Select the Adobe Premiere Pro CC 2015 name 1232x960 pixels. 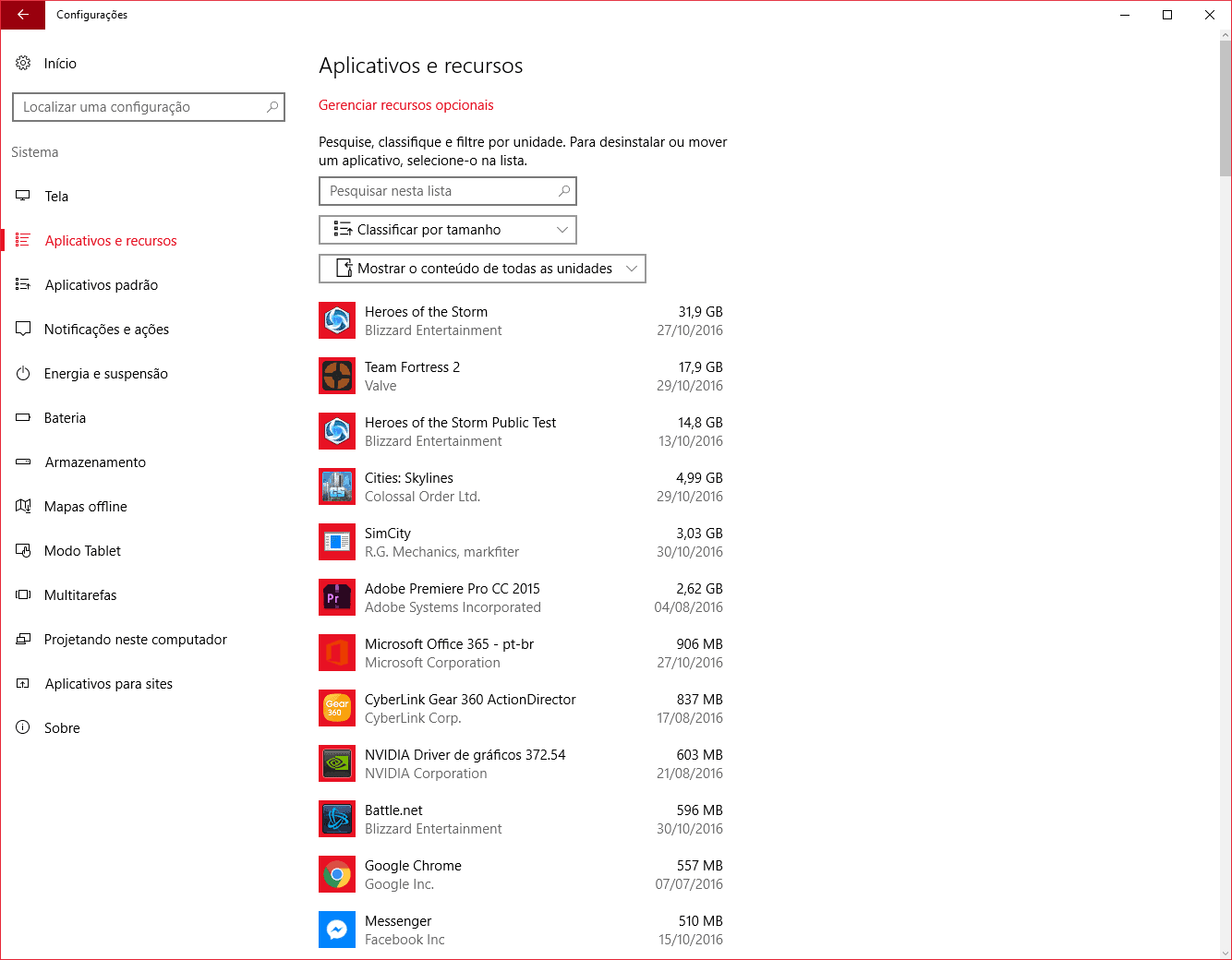(453, 589)
